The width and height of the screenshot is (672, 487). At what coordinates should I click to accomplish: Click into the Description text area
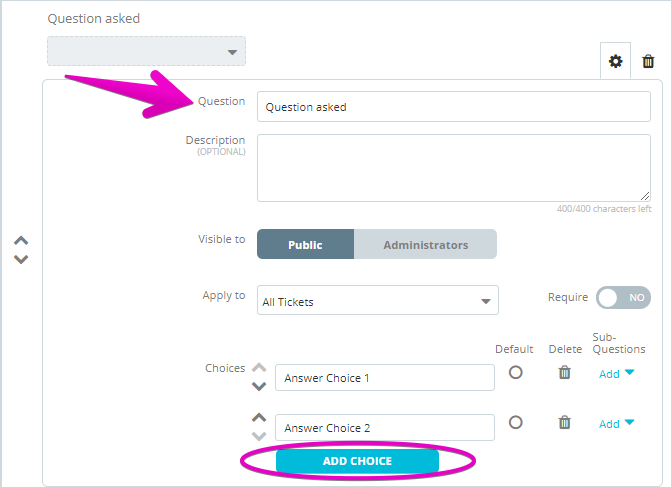454,168
